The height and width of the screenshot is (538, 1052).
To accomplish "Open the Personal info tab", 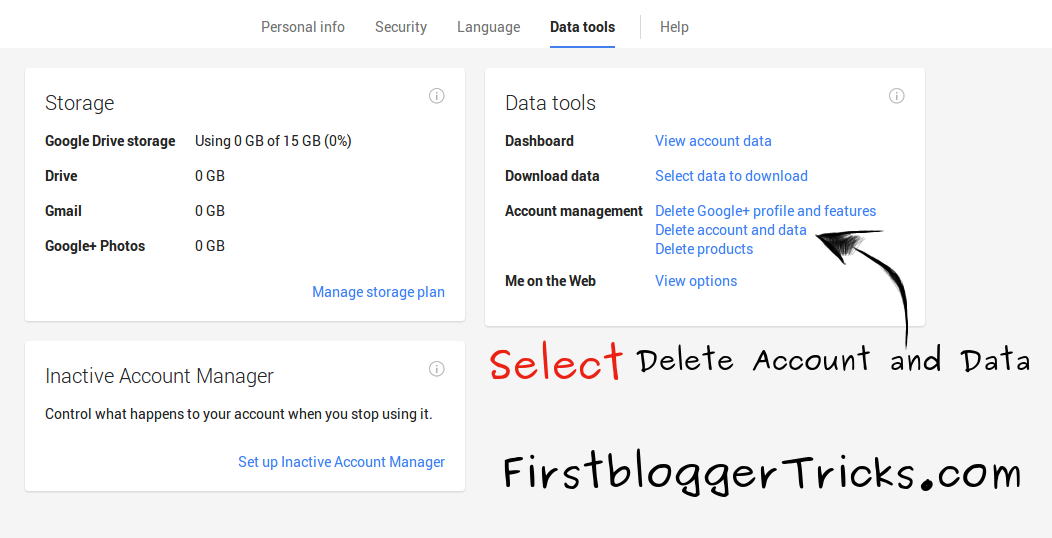I will (303, 27).
